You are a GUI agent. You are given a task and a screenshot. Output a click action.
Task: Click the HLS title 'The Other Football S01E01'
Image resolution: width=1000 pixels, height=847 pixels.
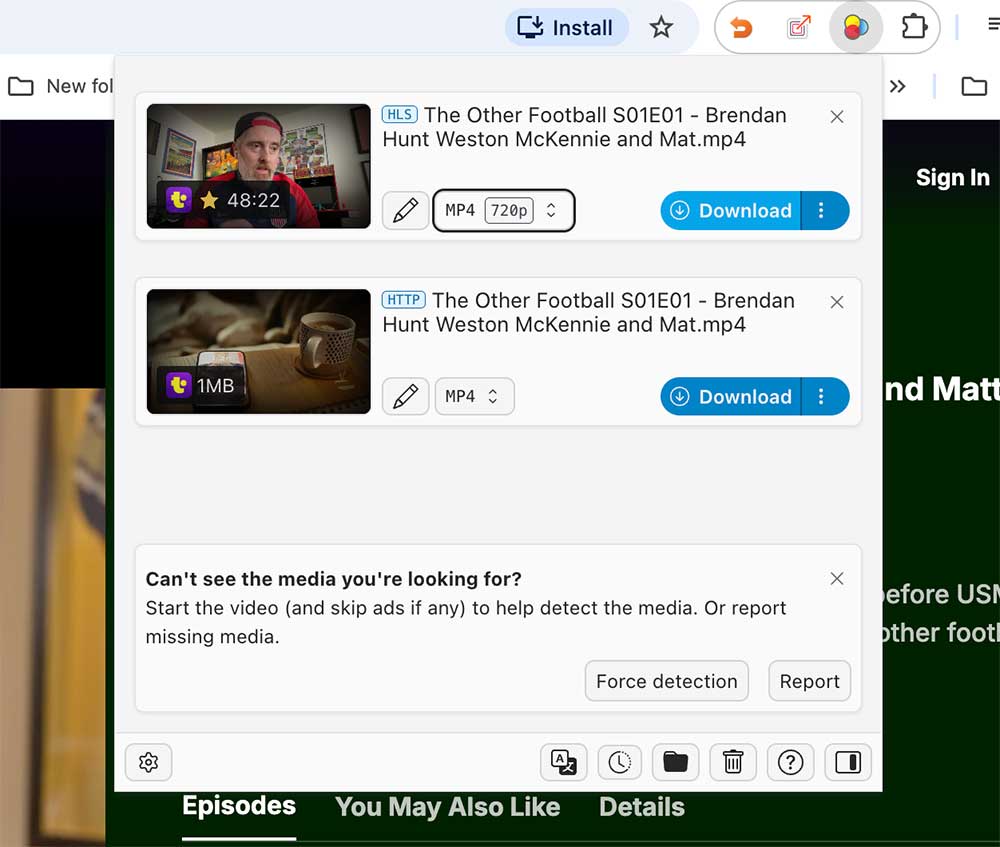pyautogui.click(x=584, y=127)
